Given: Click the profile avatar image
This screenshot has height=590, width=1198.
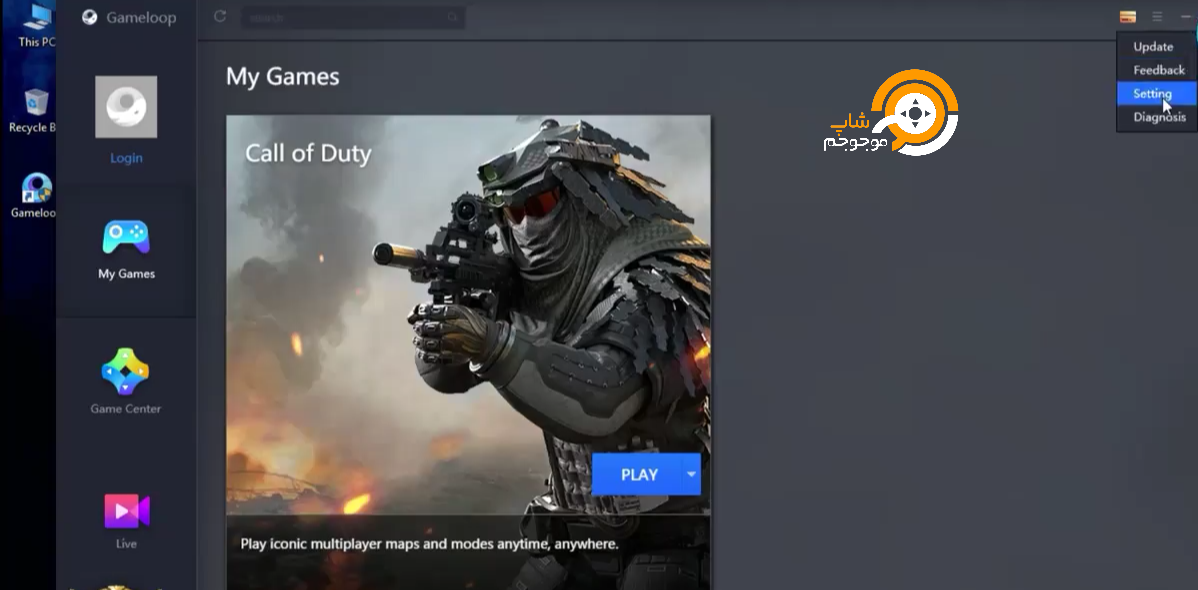Looking at the screenshot, I should point(126,107).
